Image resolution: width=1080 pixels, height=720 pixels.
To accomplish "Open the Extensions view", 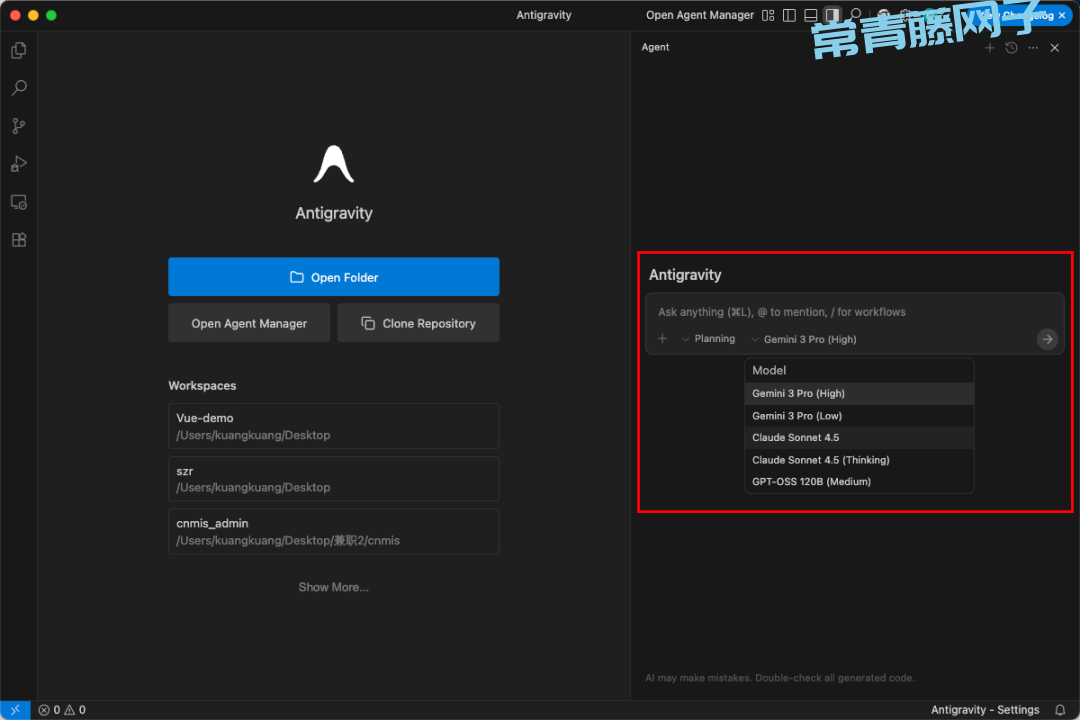I will point(18,240).
